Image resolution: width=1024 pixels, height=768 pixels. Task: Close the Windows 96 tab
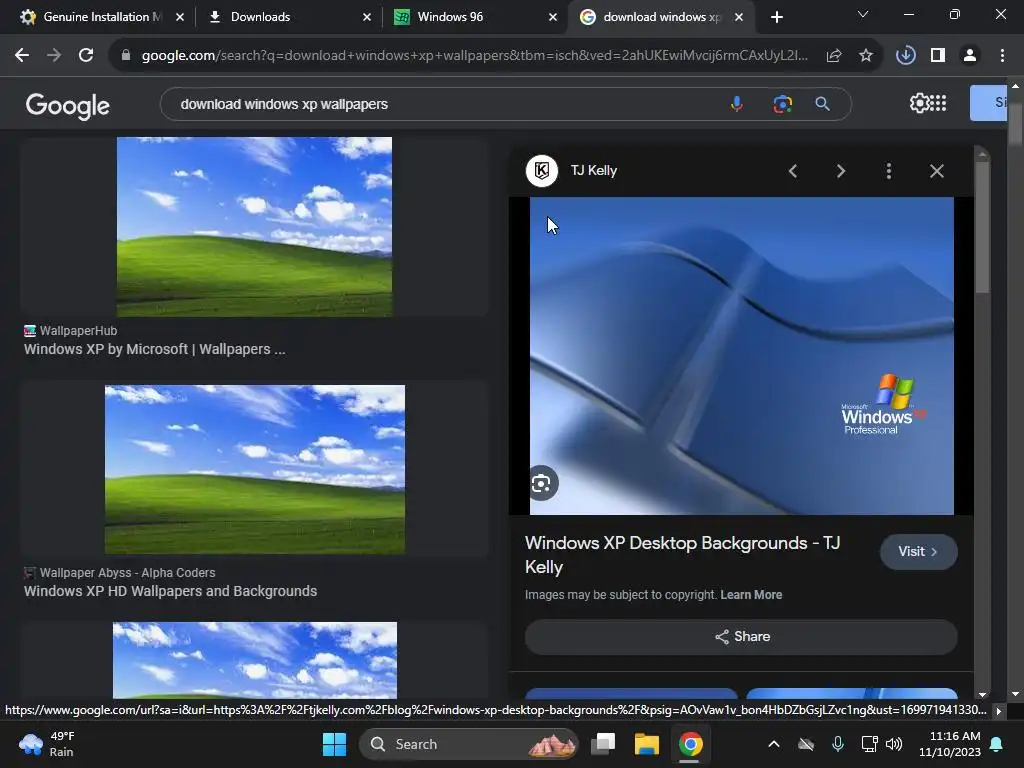pyautogui.click(x=552, y=17)
